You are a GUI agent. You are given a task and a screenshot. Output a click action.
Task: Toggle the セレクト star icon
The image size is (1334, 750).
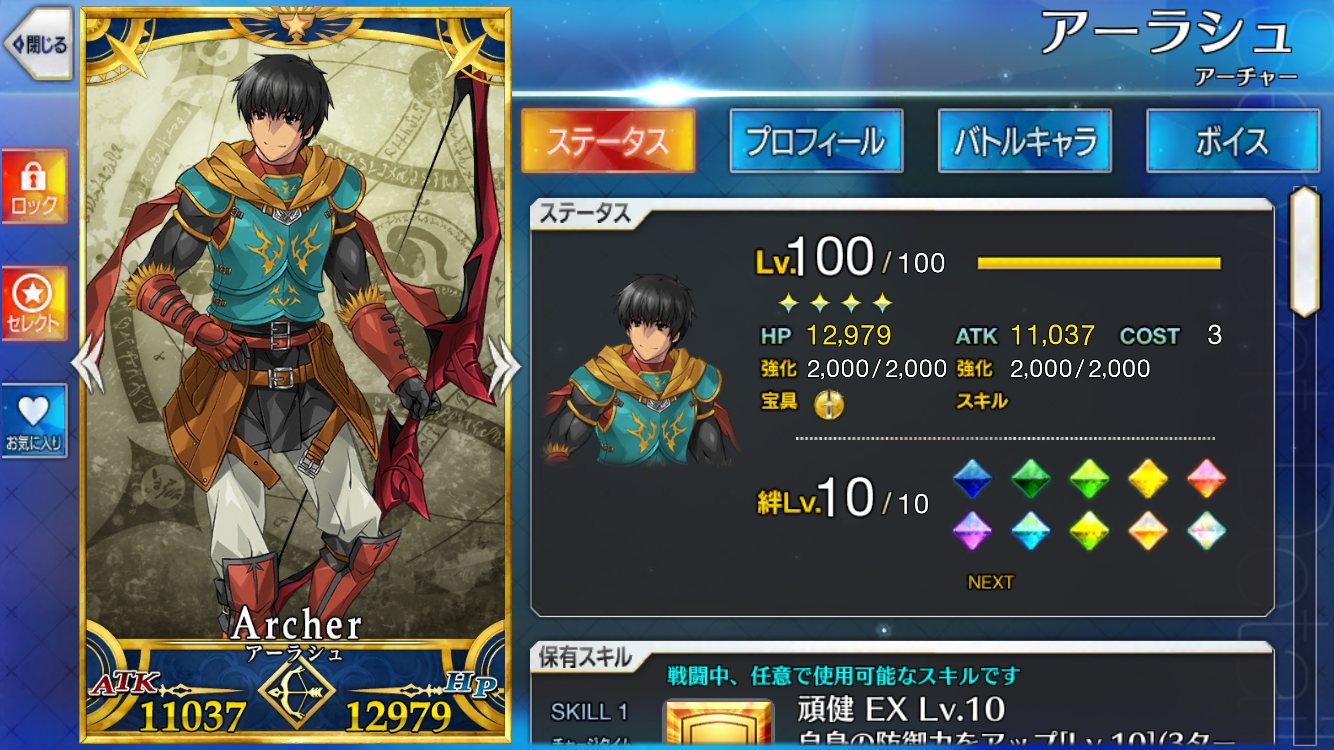click(35, 304)
